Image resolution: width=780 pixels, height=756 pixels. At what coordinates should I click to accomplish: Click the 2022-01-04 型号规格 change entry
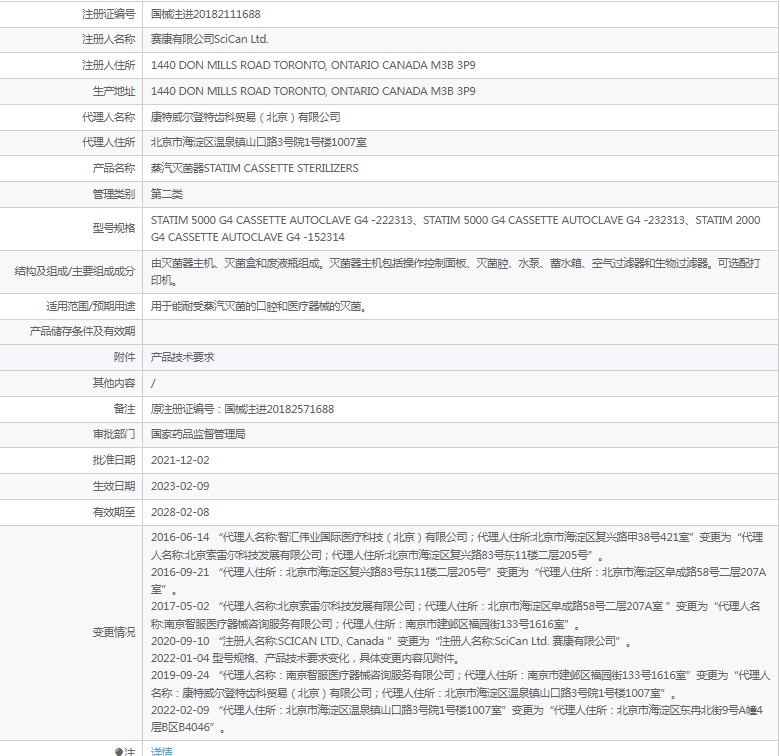tap(305, 659)
